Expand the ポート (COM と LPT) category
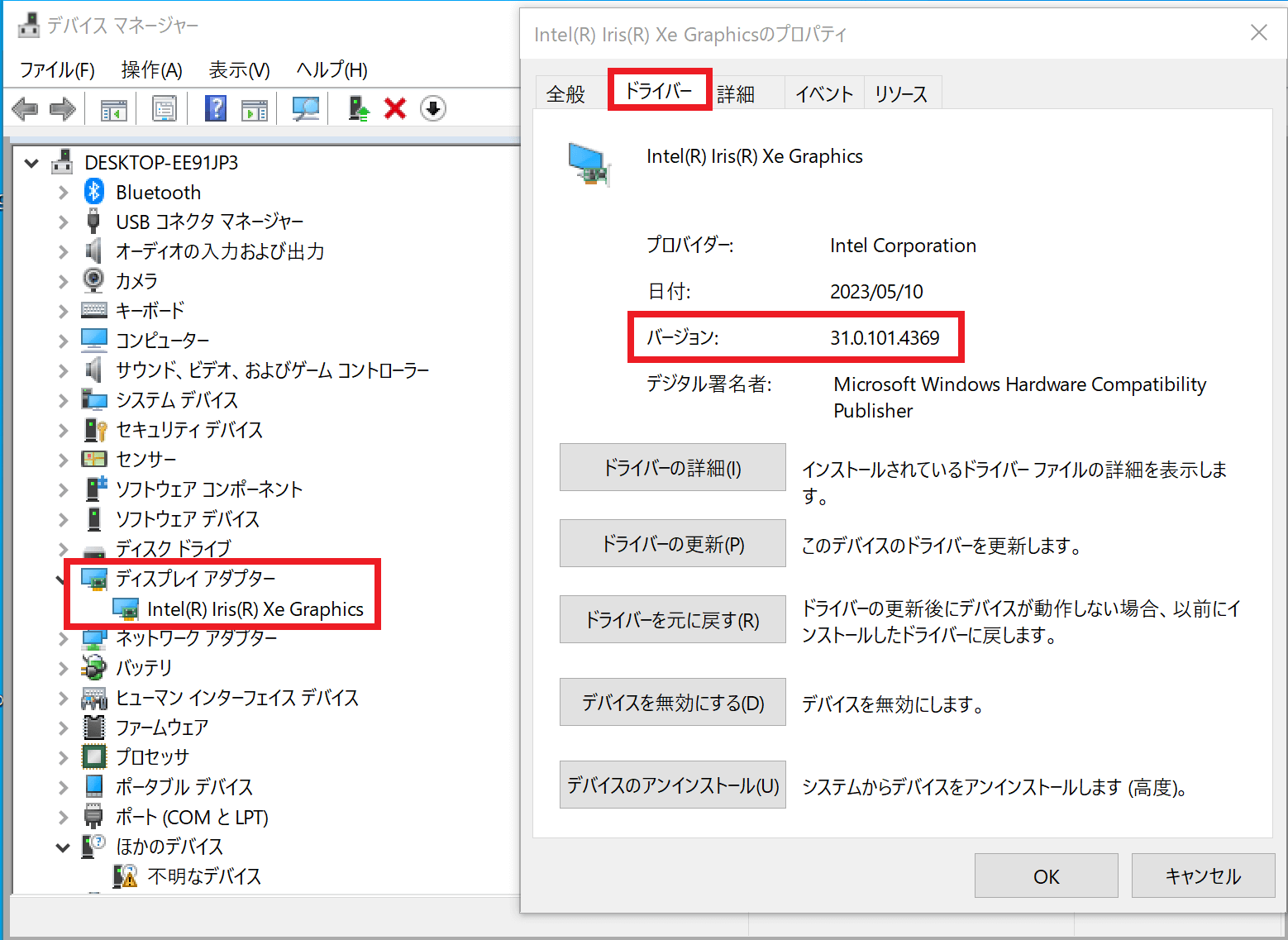This screenshot has width=1288, height=940. point(63,818)
